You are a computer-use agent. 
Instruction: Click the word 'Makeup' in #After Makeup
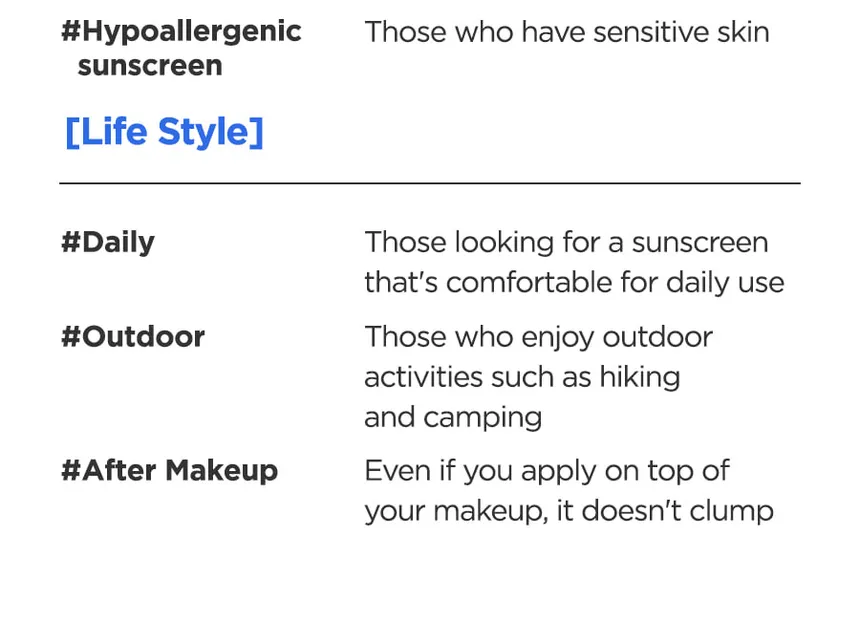click(x=222, y=470)
